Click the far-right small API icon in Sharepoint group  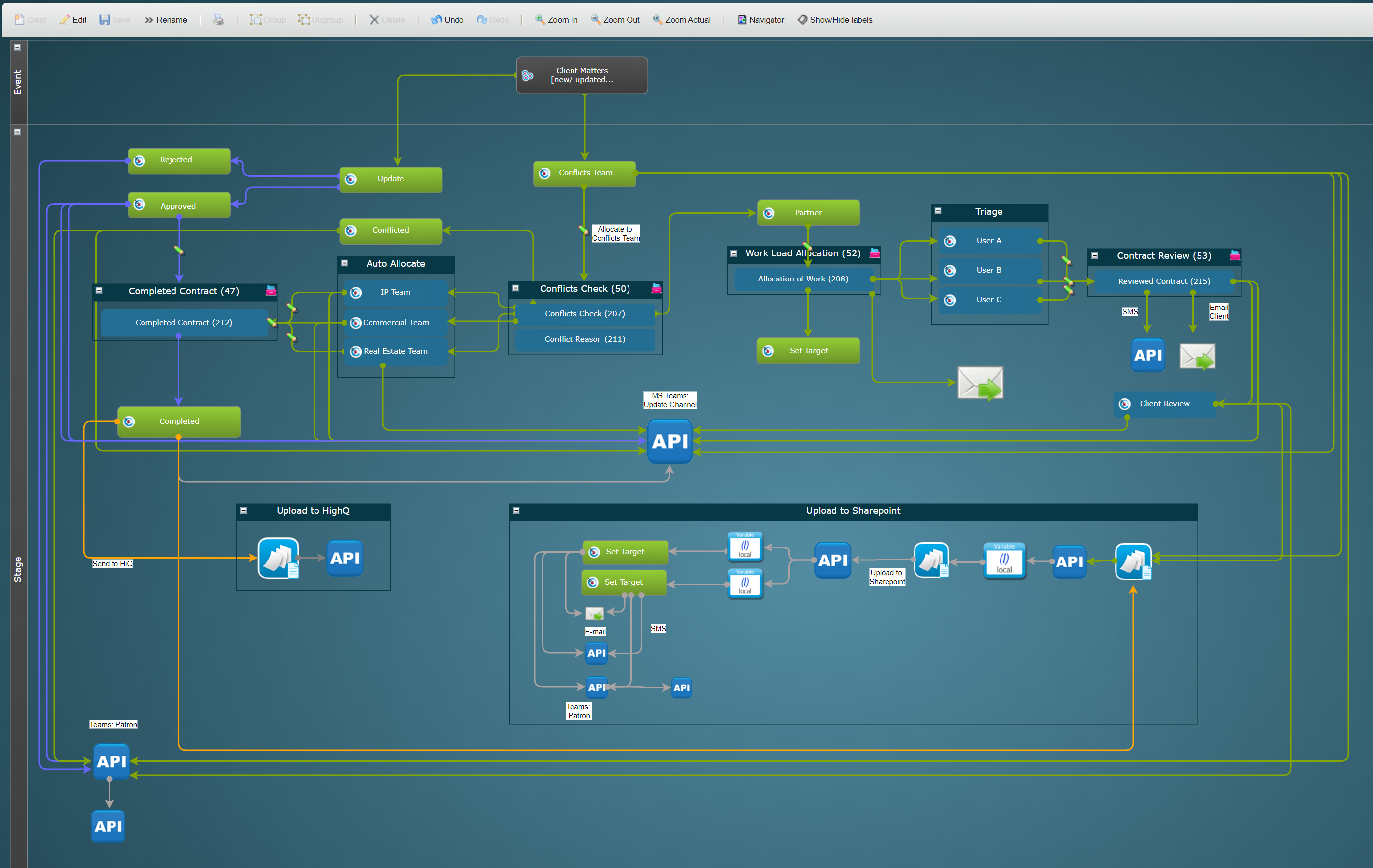(x=682, y=687)
